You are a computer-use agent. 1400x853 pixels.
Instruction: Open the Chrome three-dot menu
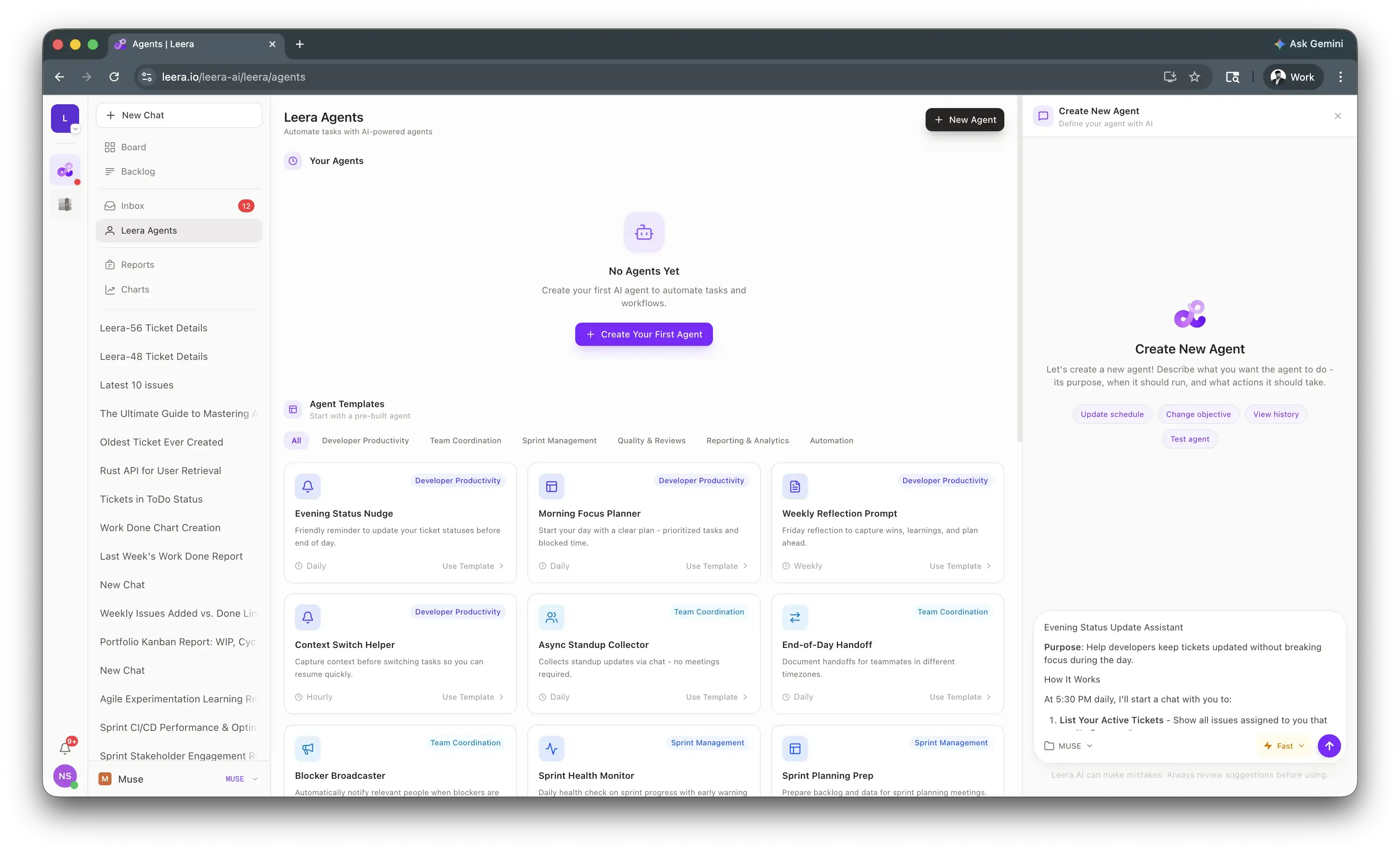click(1340, 77)
